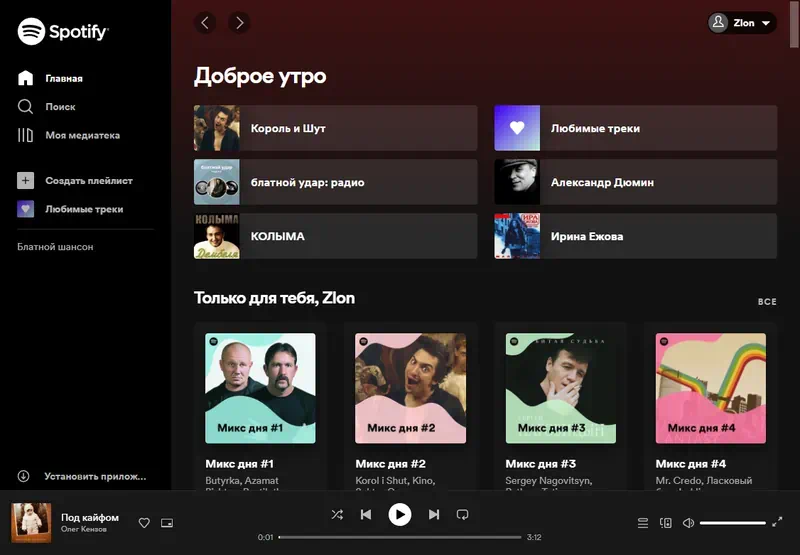Open Король и Шут shortcut
800x555 pixels.
335,128
